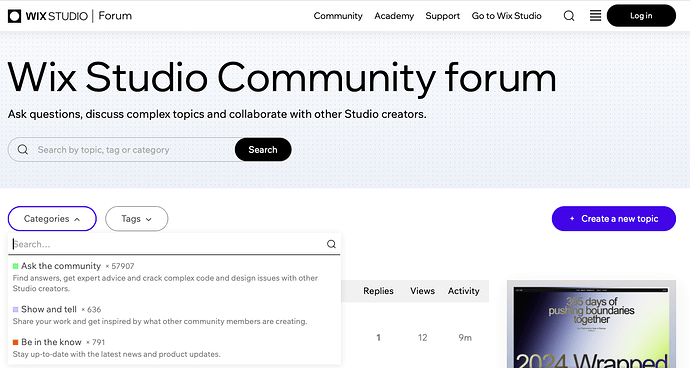This screenshot has height=368, width=690.
Task: Click the Wix Studio Community forum heading
Action: click(282, 78)
